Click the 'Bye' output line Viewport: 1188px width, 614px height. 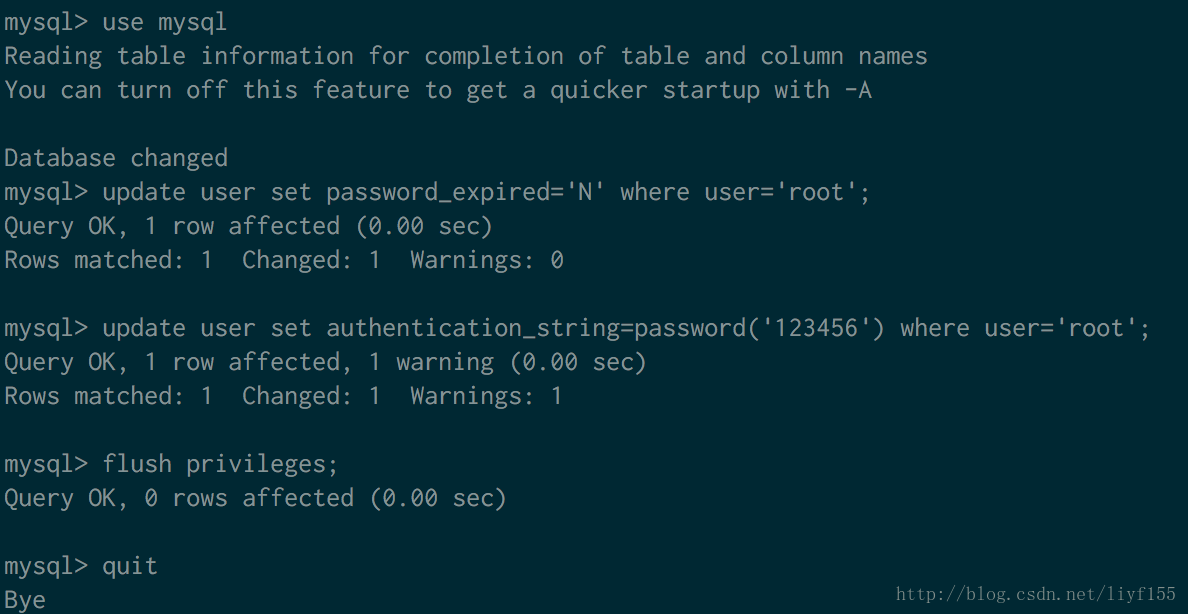[25, 600]
